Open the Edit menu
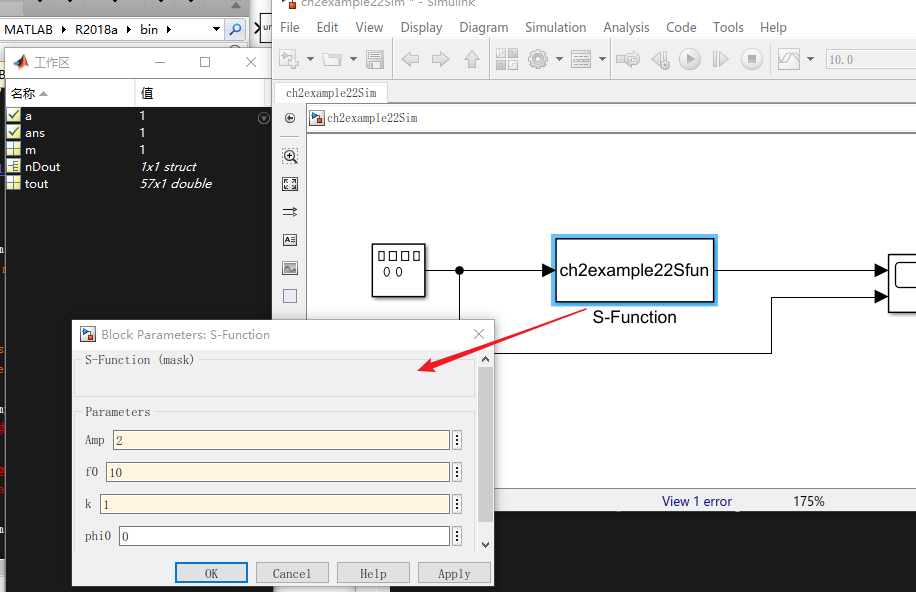 coord(327,27)
